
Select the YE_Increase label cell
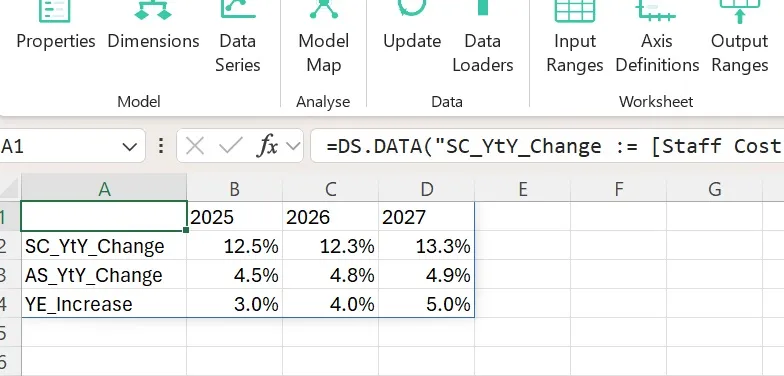pos(104,304)
